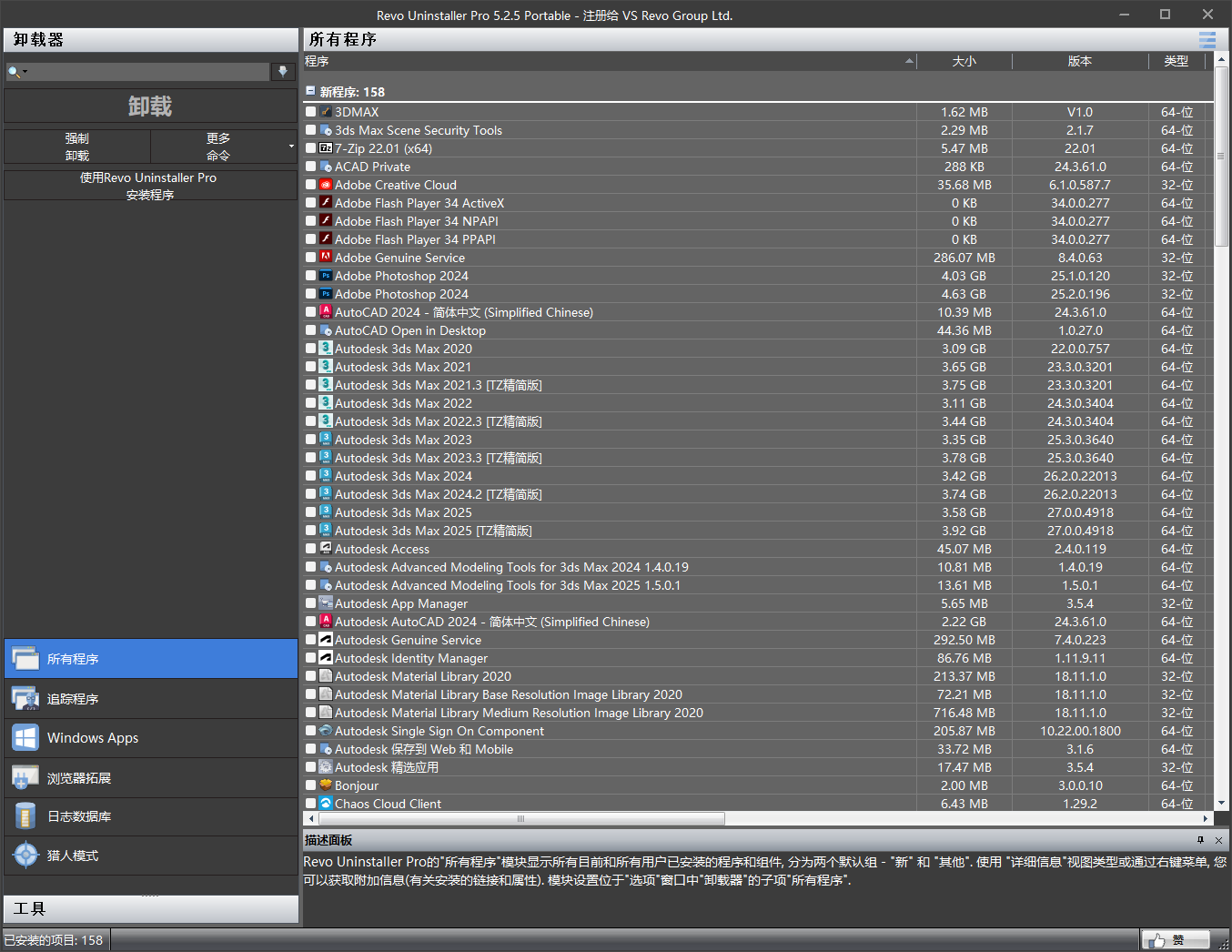Open the Browser Extensions (浏览器拓展) icon
The width and height of the screenshot is (1232, 952).
pyautogui.click(x=25, y=777)
